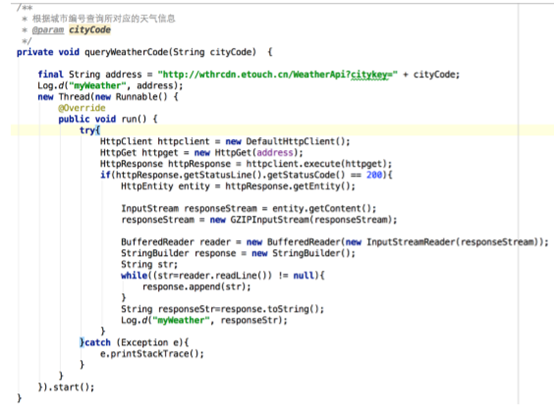
Task: Click the catch keyword
Action: [x=98, y=342]
